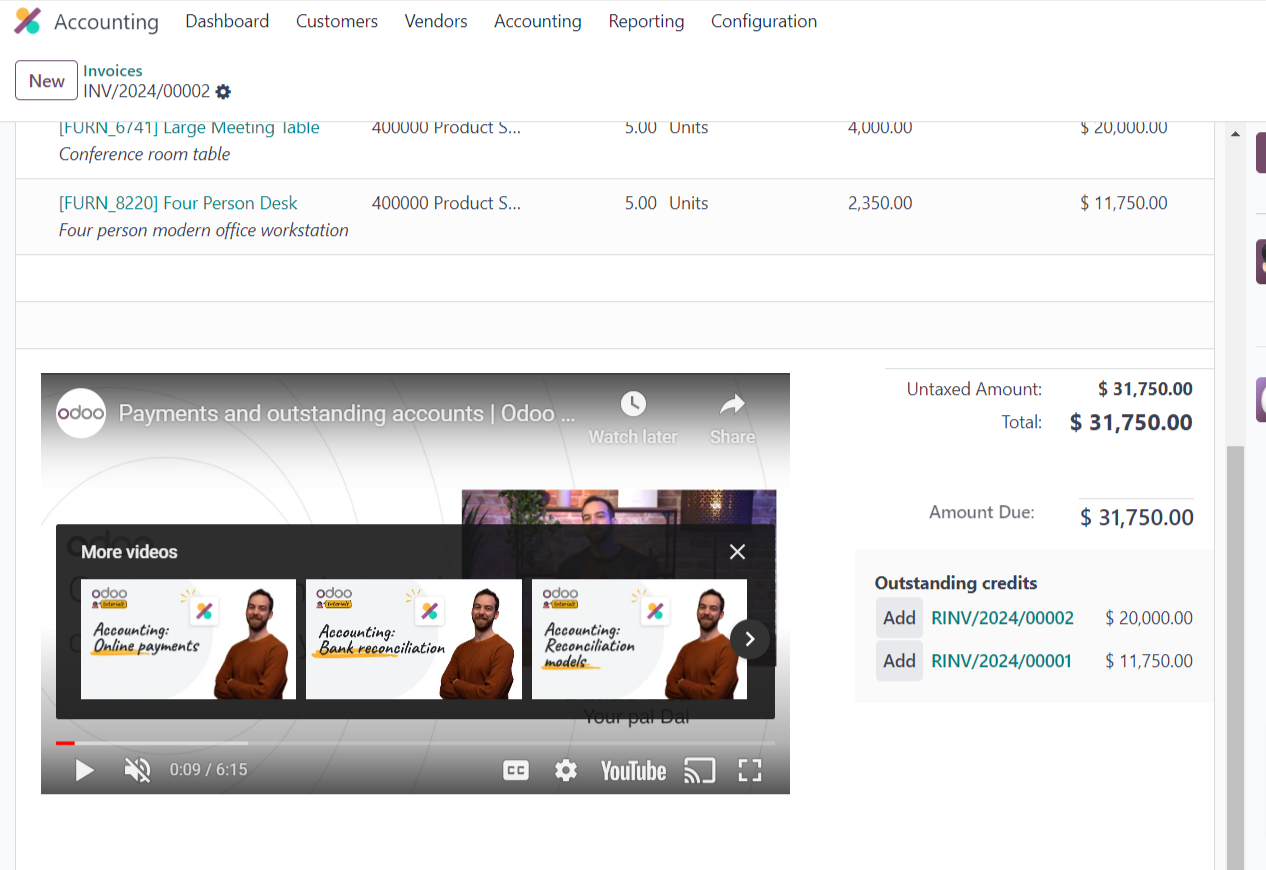The width and height of the screenshot is (1266, 870).
Task: Open Accounting: Online payments video thumbnail
Action: click(x=188, y=639)
